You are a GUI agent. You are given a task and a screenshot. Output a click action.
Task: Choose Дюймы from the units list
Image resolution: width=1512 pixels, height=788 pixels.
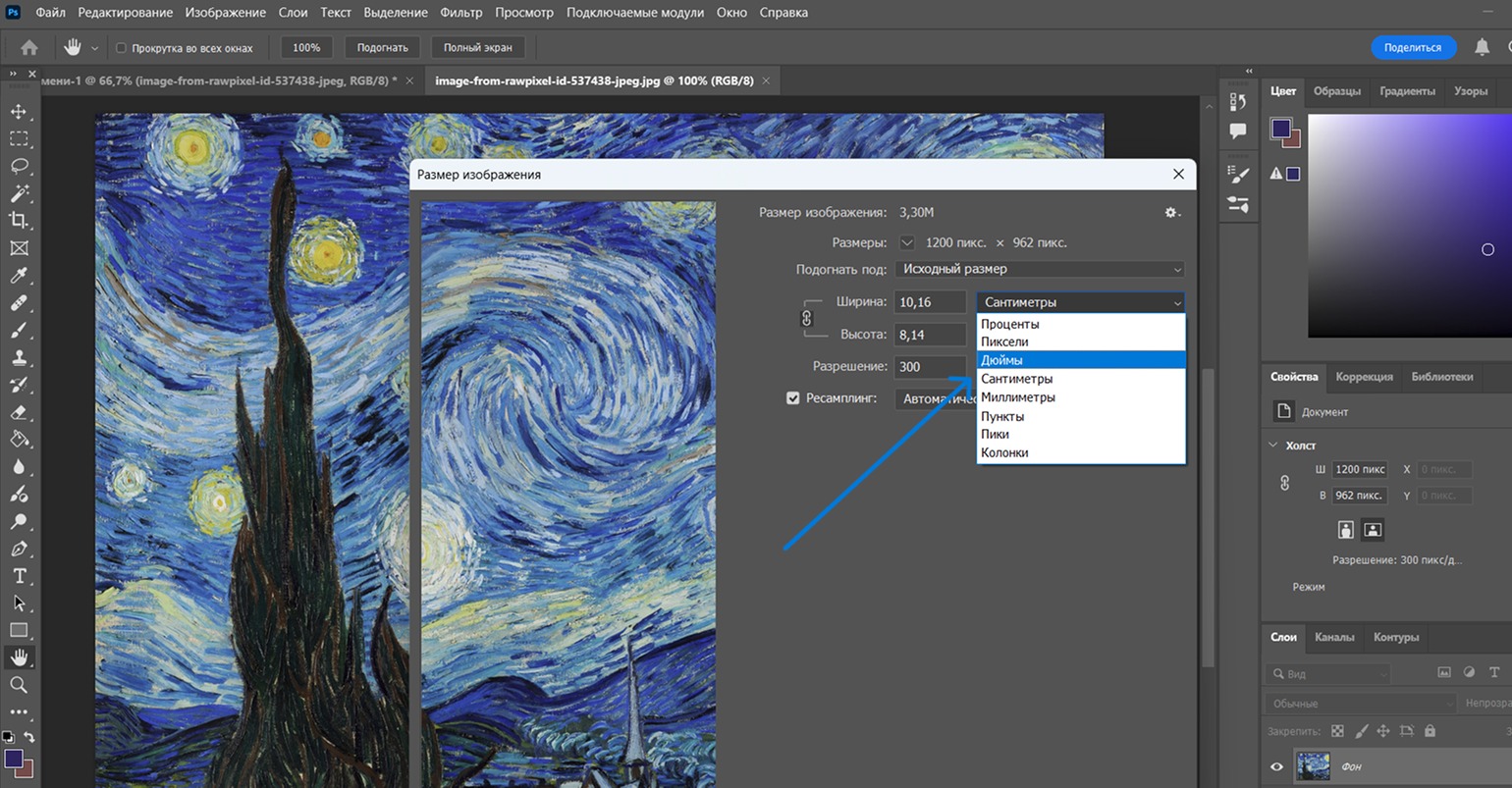click(1081, 360)
